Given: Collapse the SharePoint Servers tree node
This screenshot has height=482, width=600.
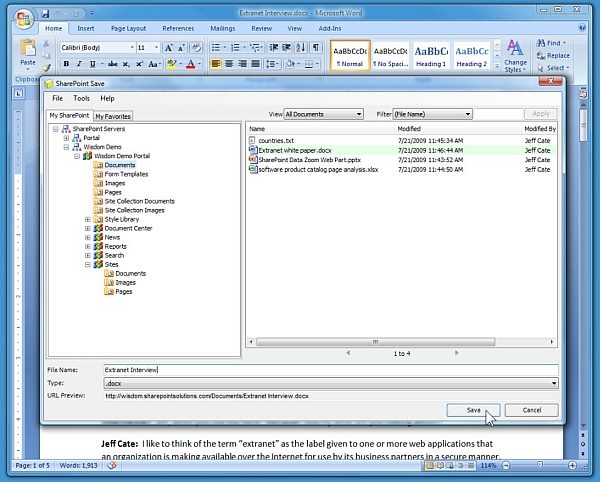Looking at the screenshot, I should pyautogui.click(x=55, y=129).
